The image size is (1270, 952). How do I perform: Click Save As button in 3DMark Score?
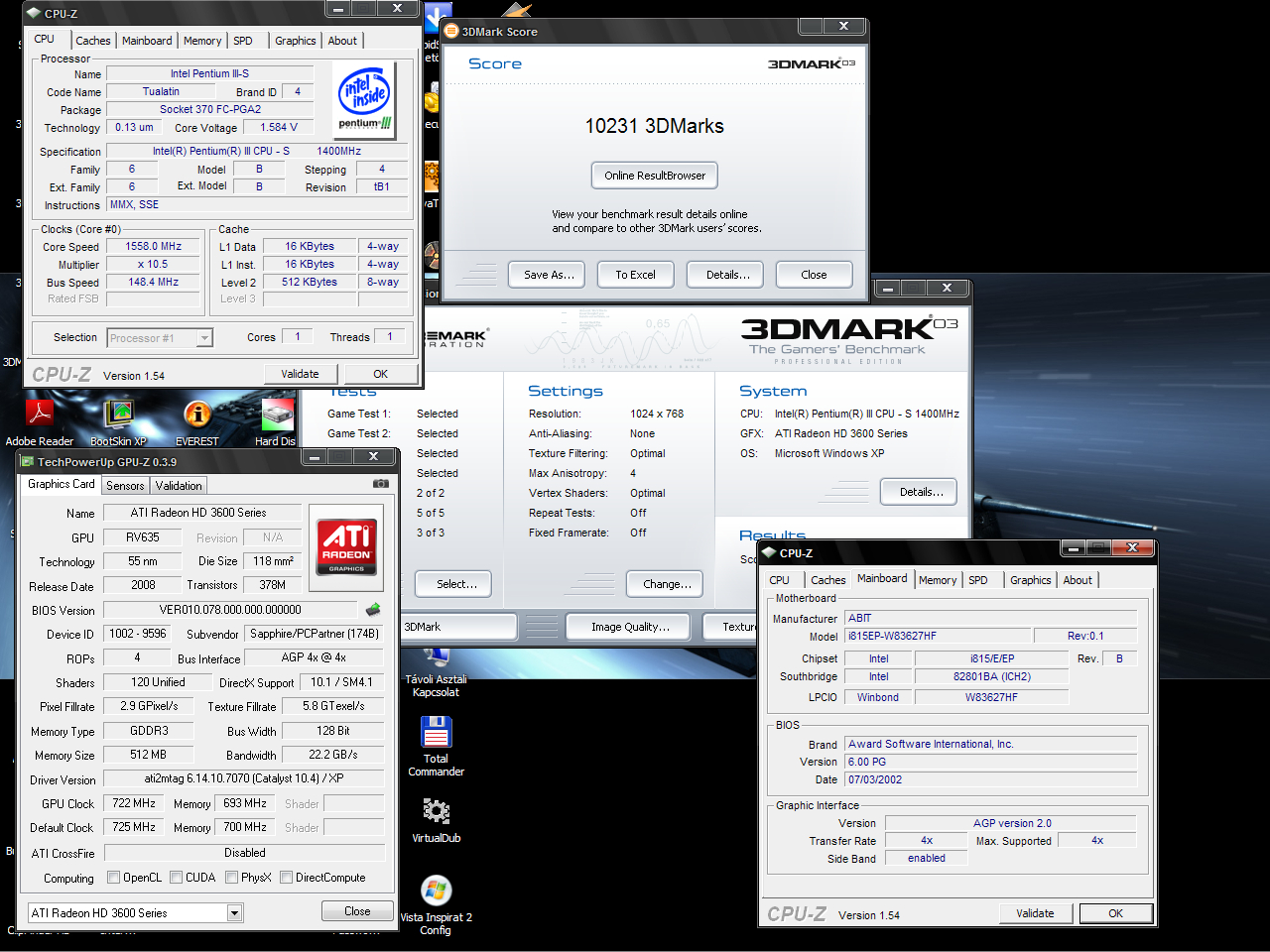tap(547, 275)
